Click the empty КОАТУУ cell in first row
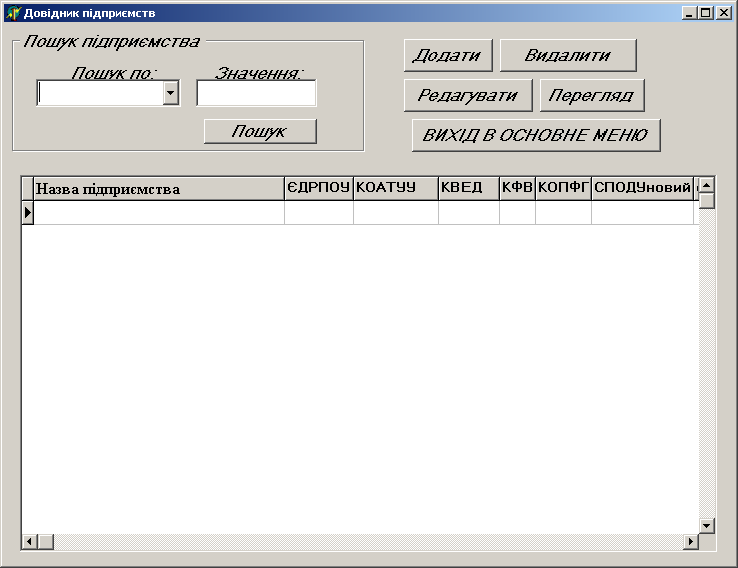The height and width of the screenshot is (568, 738). point(396,213)
